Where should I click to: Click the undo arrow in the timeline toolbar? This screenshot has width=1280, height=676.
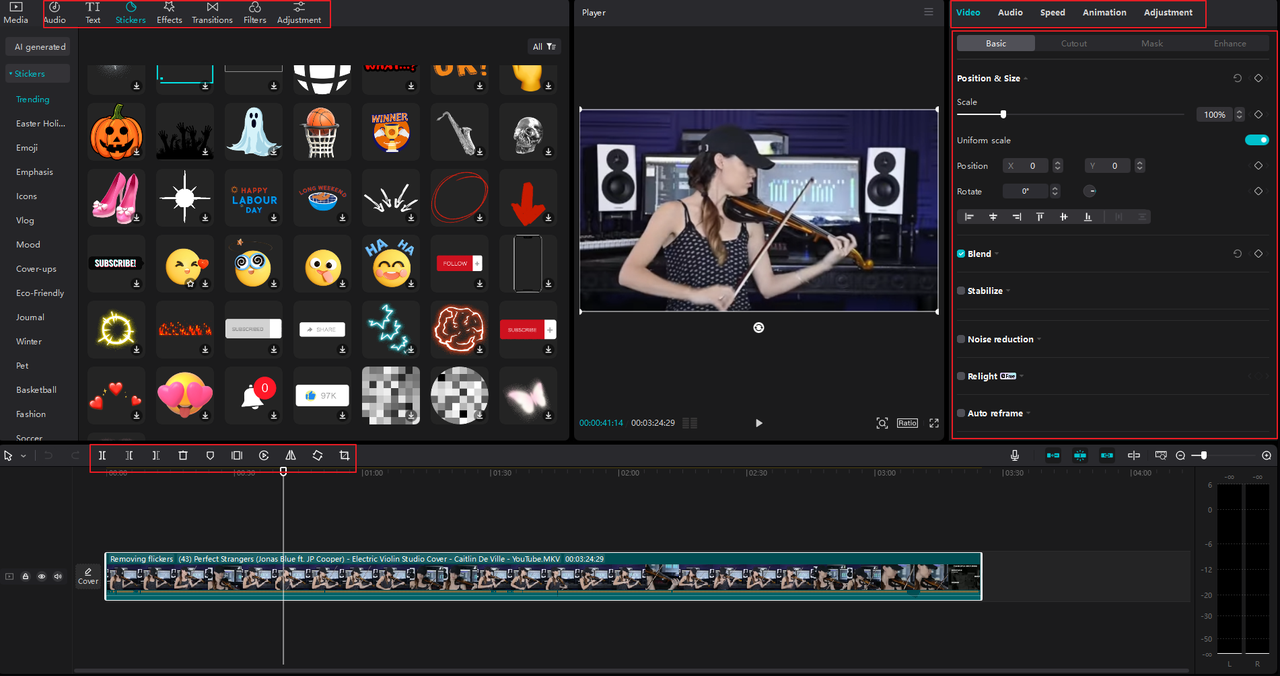(x=47, y=455)
